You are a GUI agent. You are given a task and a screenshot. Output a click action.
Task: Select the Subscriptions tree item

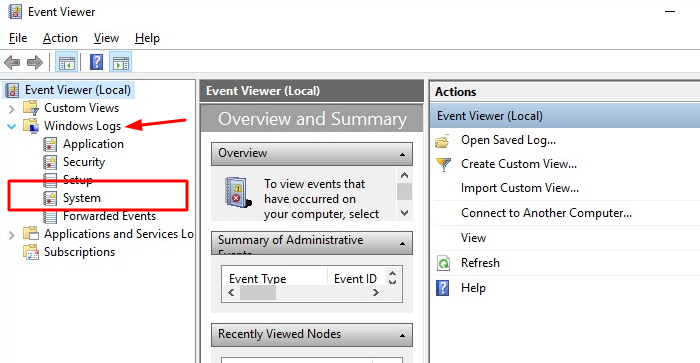pos(79,252)
